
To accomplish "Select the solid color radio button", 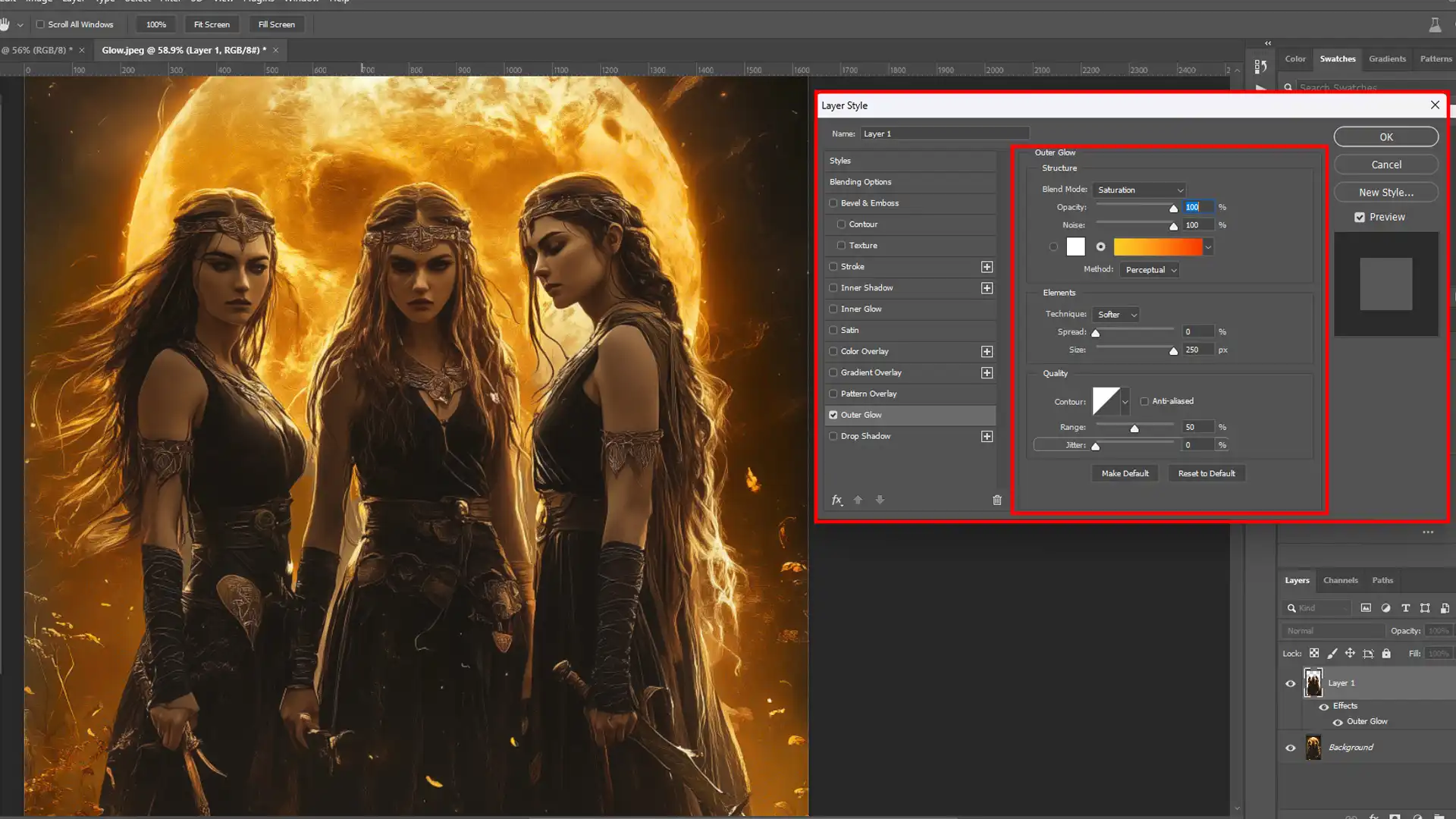I will pyautogui.click(x=1053, y=246).
